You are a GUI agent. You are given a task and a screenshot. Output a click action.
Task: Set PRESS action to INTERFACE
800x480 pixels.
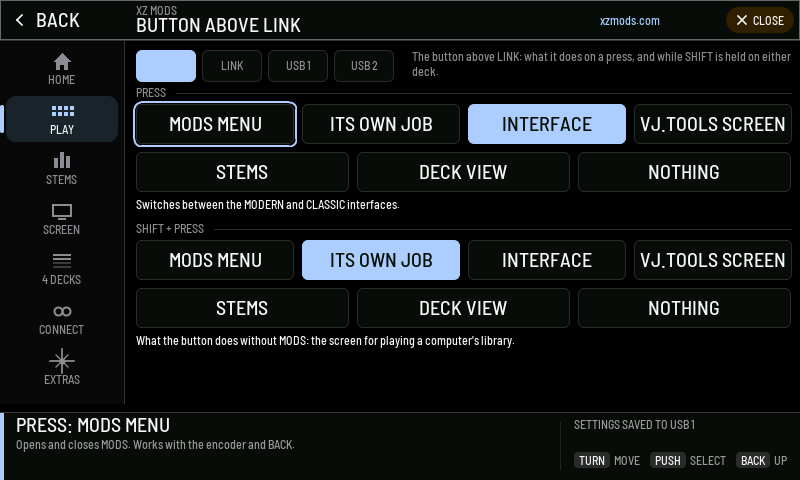547,124
